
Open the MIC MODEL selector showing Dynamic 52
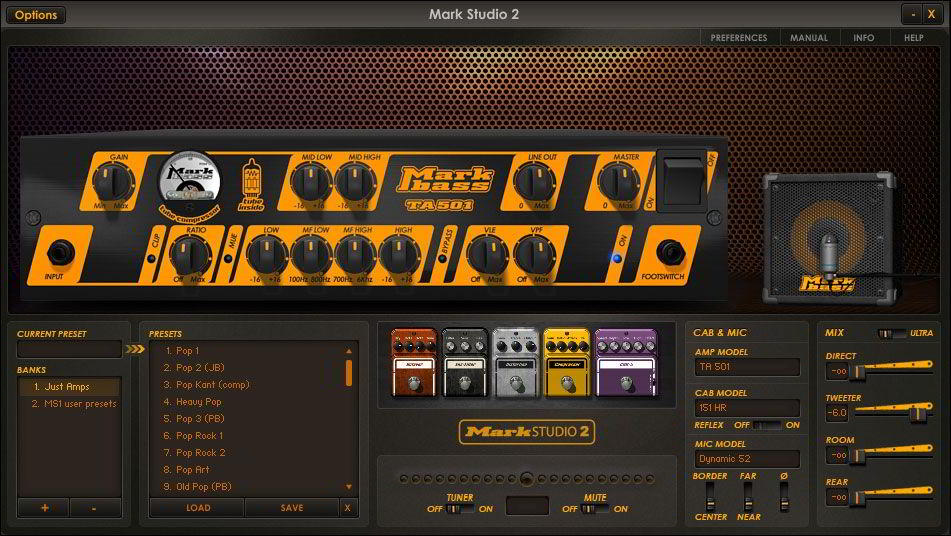[x=747, y=459]
